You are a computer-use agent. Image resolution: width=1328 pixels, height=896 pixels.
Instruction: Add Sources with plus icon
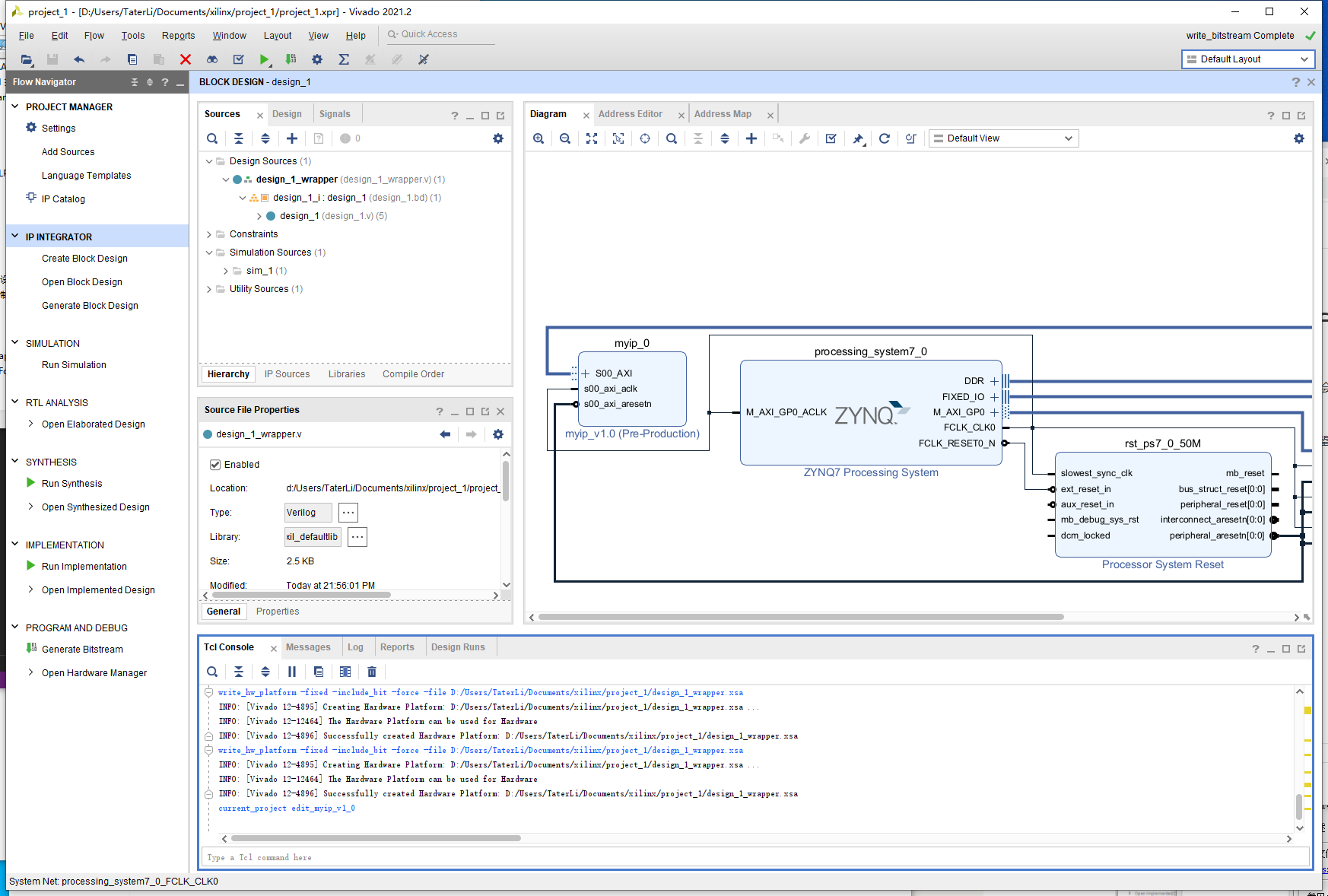292,138
